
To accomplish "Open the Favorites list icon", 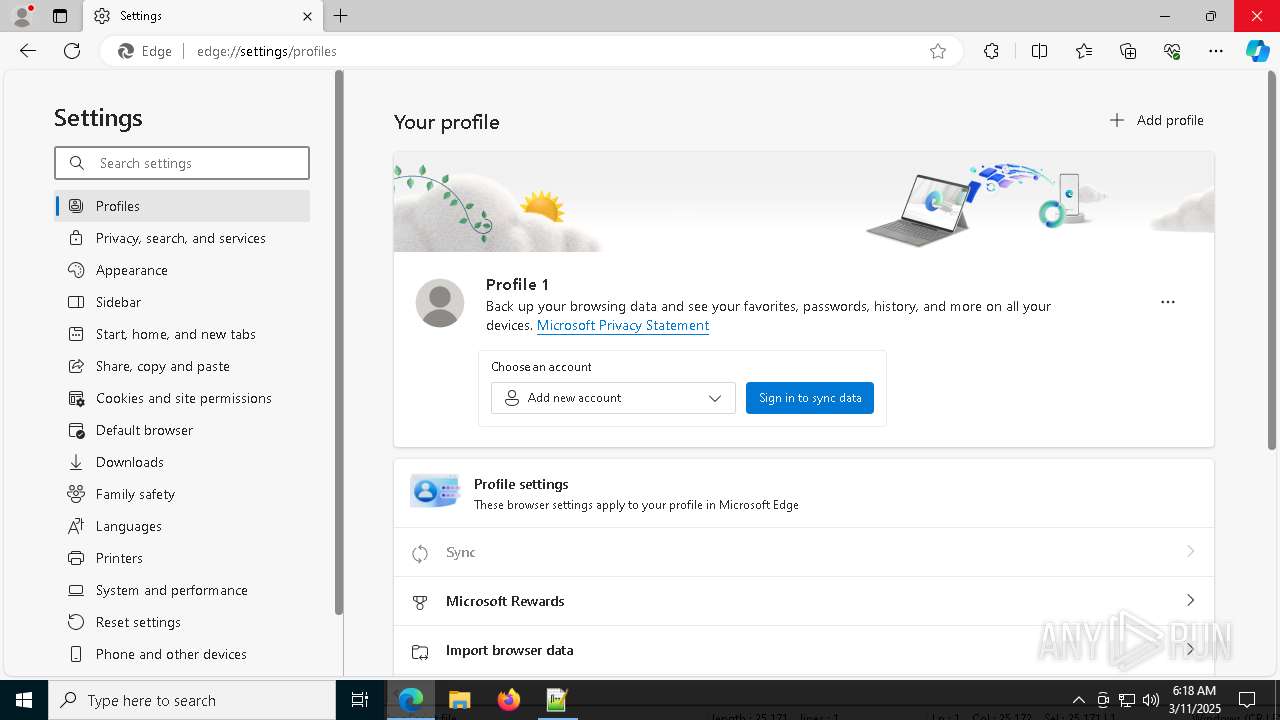I will click(x=1084, y=51).
